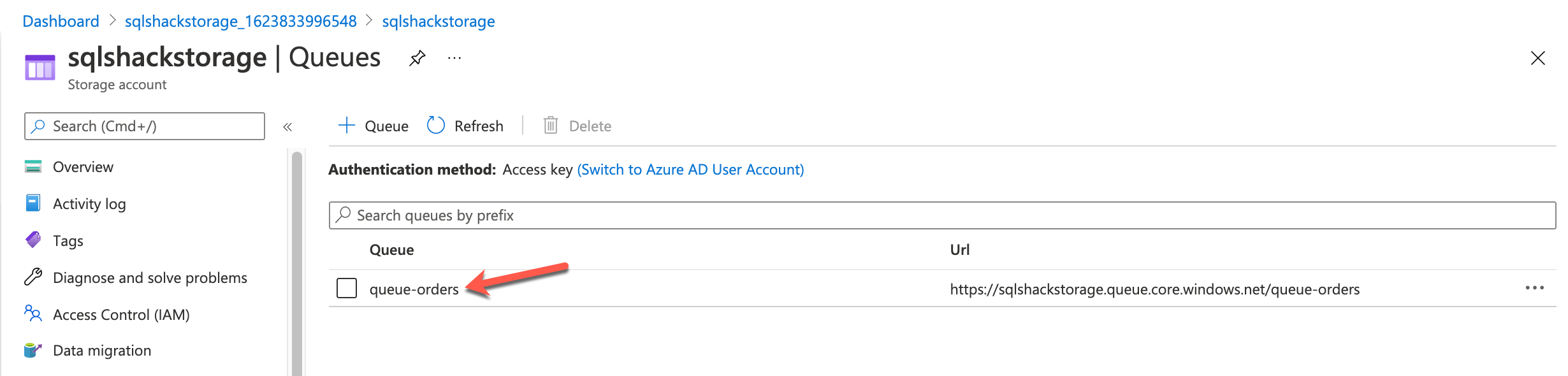
Task: Click the Delete trash icon
Action: pyautogui.click(x=551, y=126)
